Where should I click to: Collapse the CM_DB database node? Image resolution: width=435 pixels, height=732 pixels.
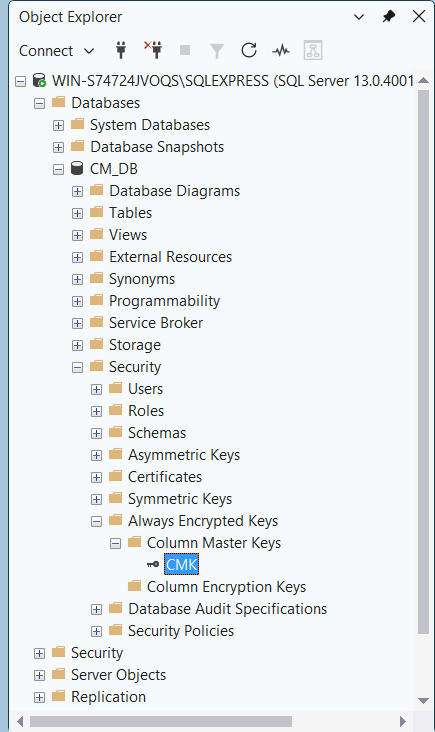tap(58, 169)
